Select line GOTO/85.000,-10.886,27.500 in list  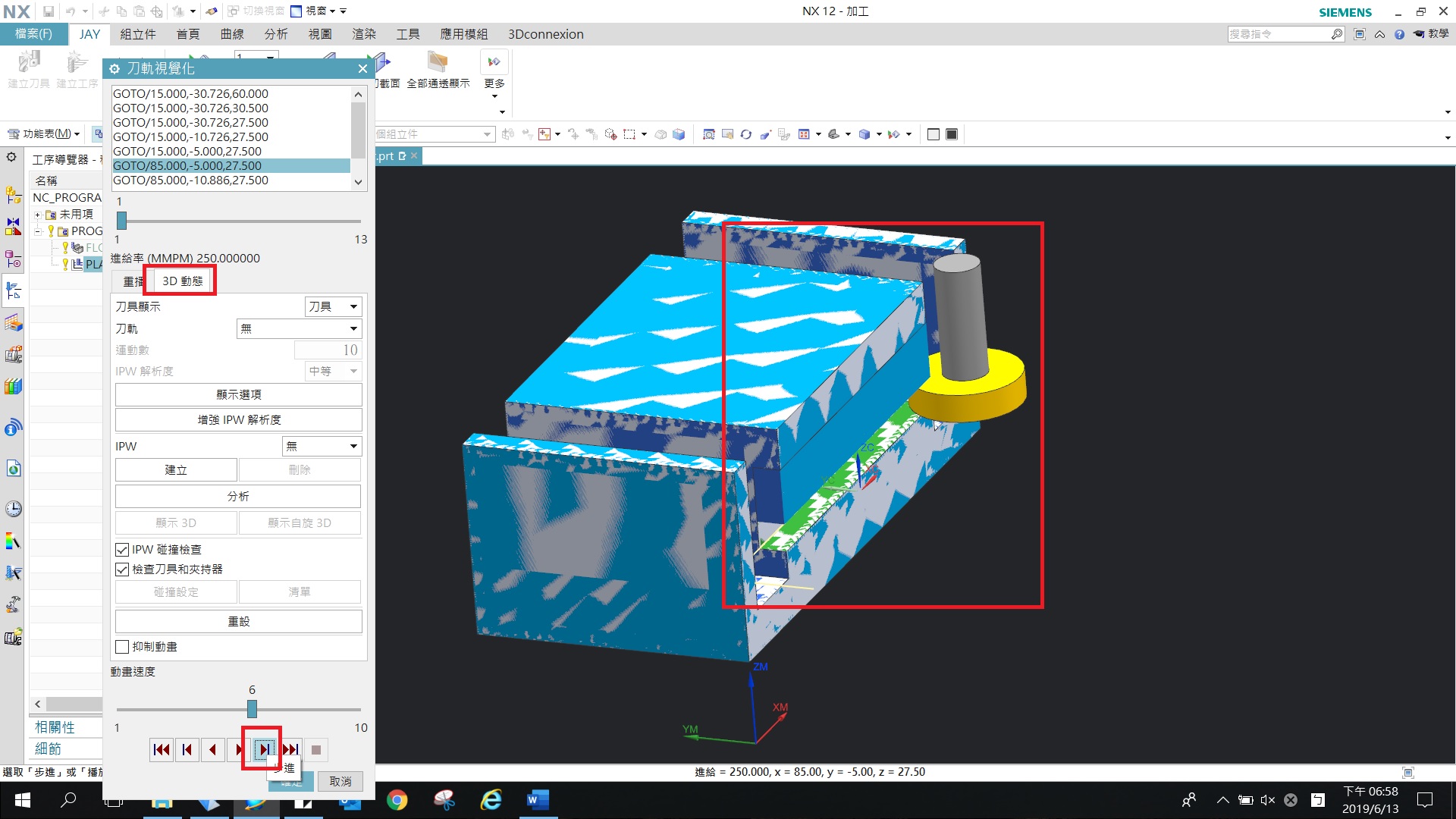(231, 180)
